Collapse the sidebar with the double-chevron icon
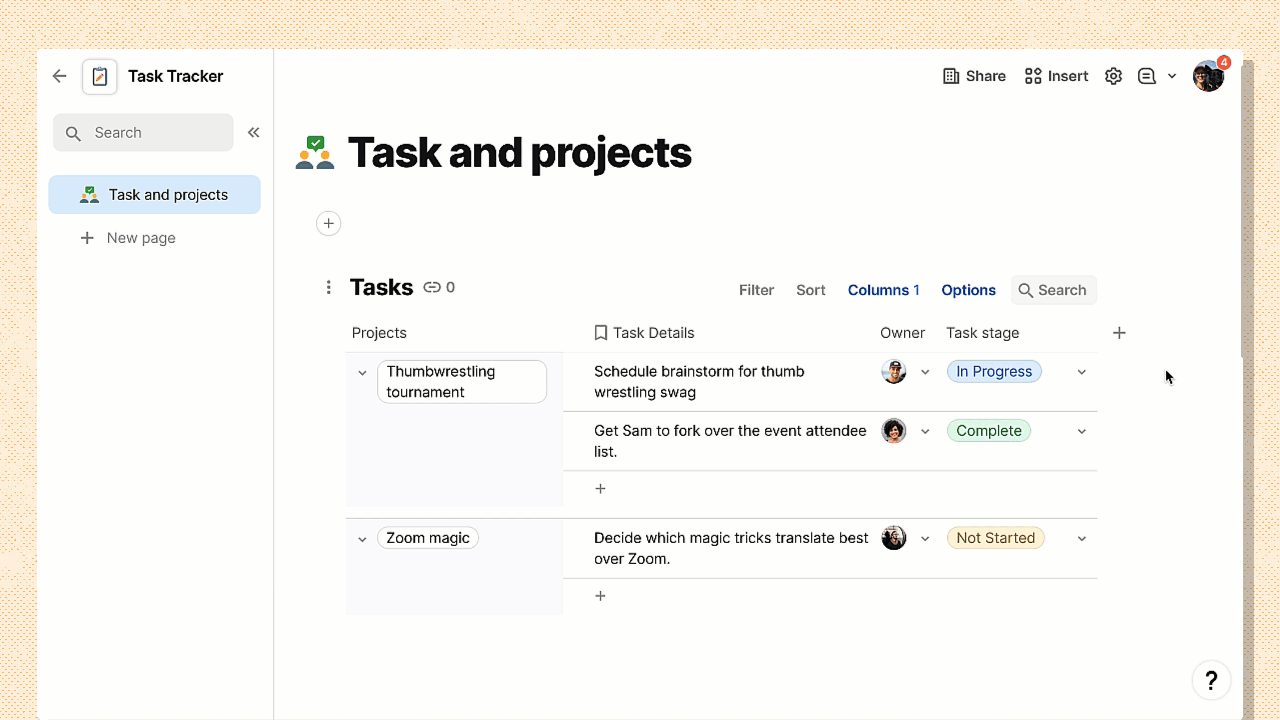 tap(253, 132)
